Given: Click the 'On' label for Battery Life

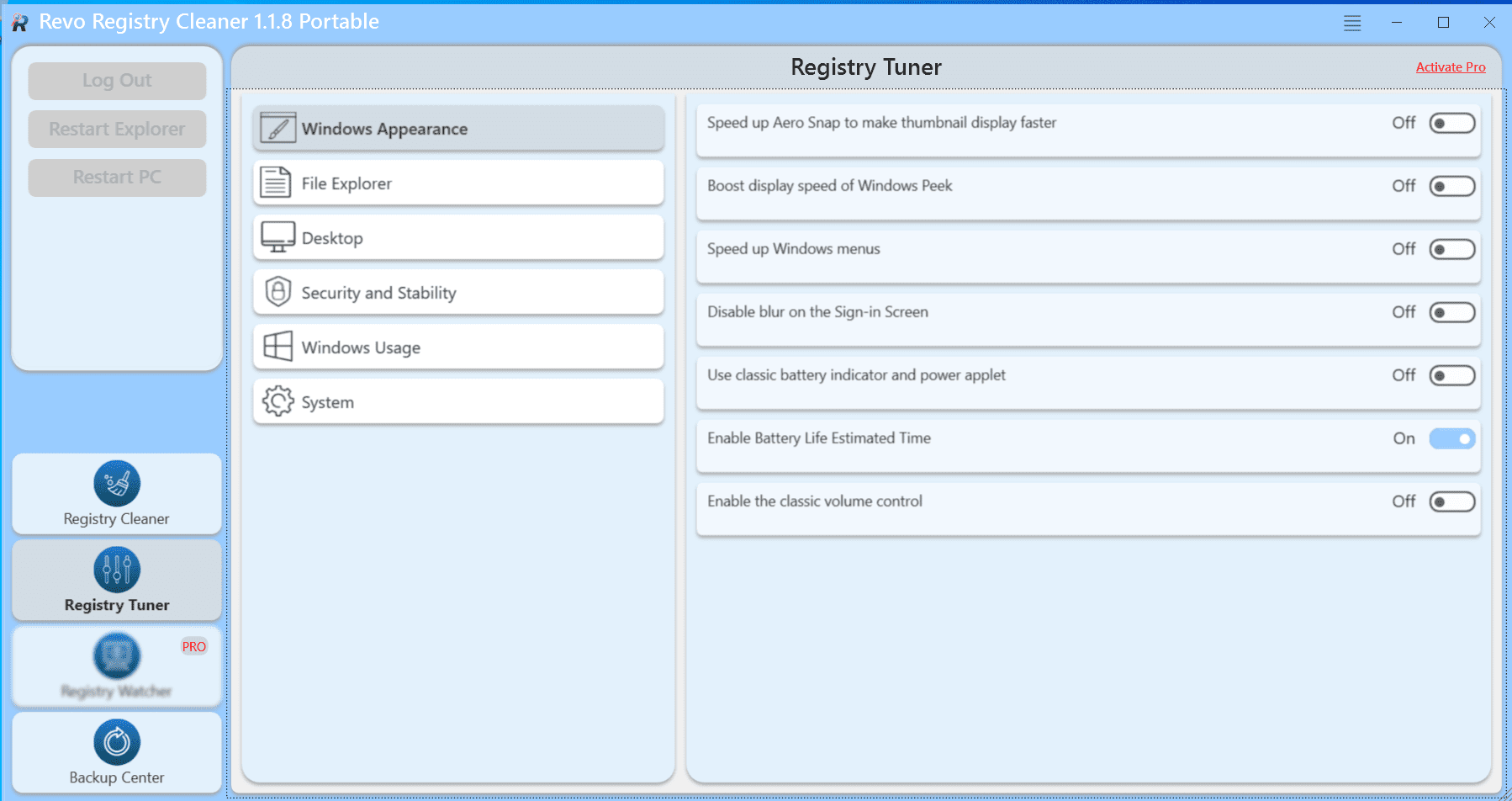Looking at the screenshot, I should pyautogui.click(x=1404, y=438).
